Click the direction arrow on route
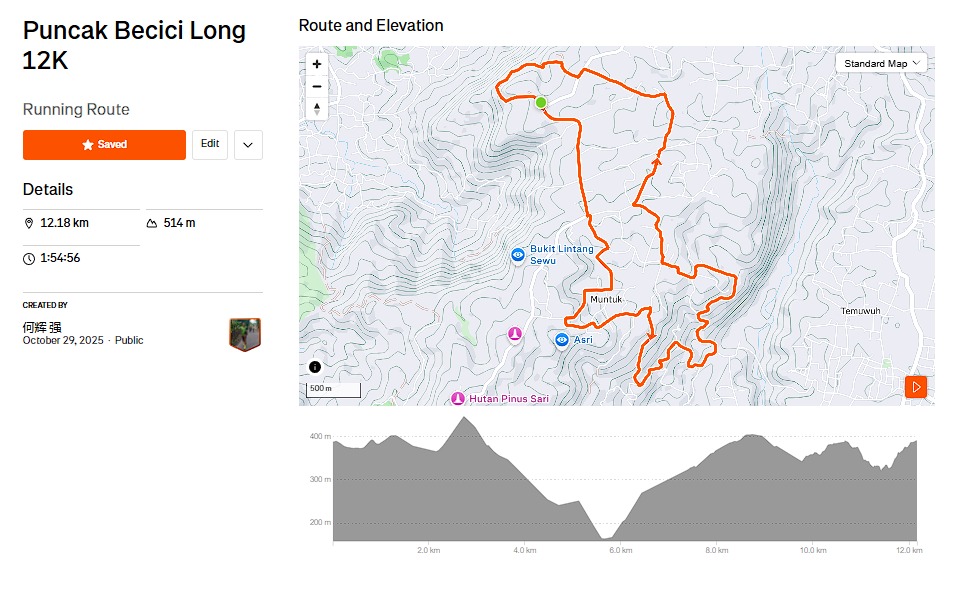 [x=657, y=159]
